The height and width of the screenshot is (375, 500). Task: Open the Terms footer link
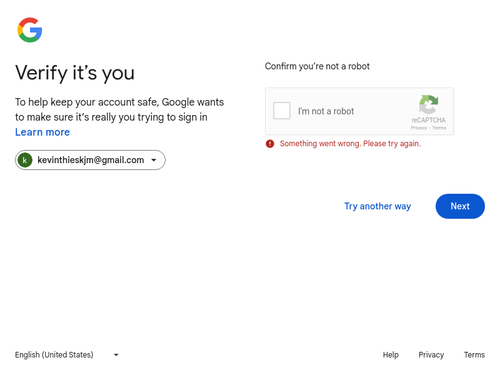click(474, 355)
